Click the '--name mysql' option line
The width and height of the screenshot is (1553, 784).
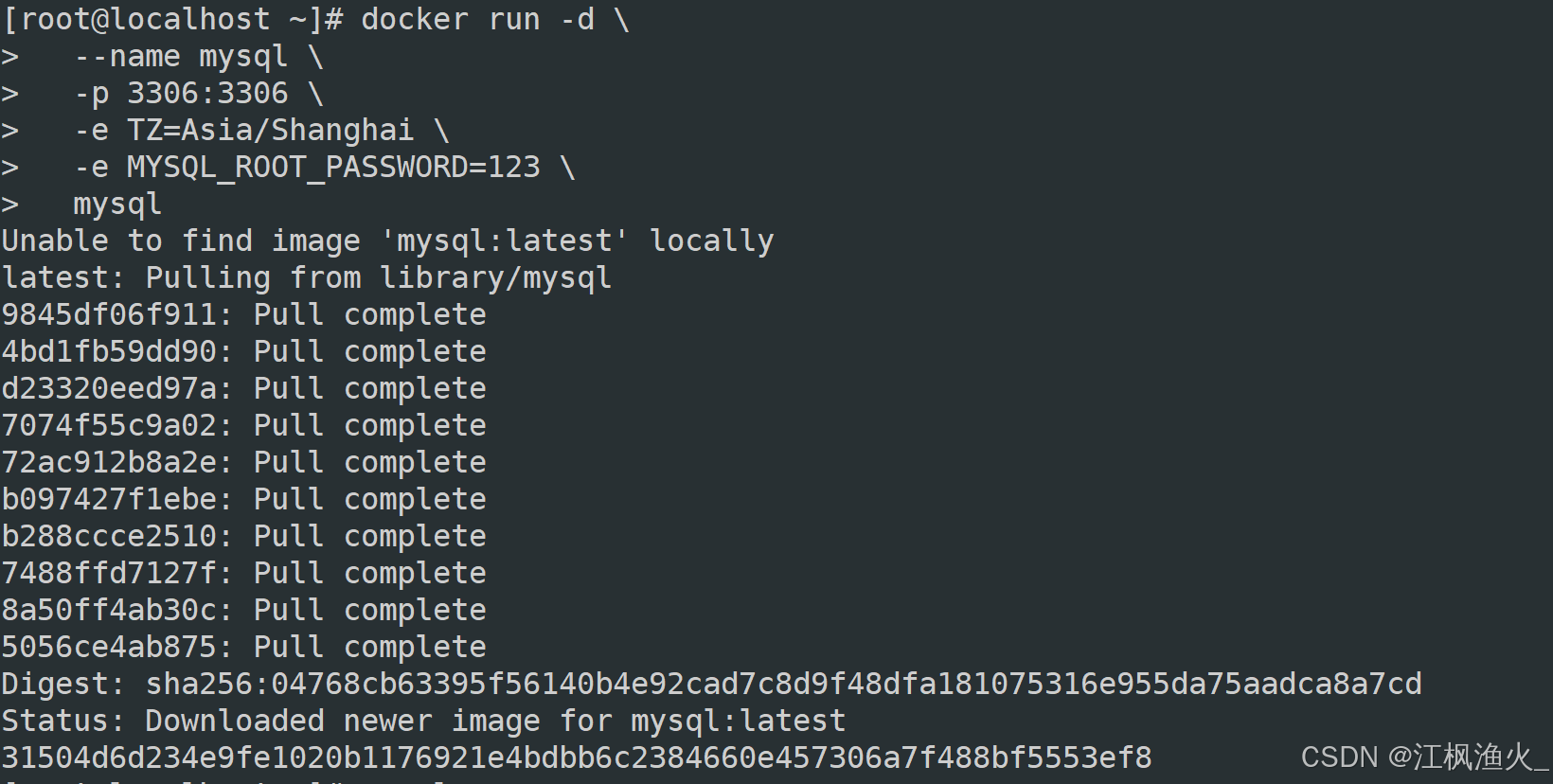tap(181, 56)
